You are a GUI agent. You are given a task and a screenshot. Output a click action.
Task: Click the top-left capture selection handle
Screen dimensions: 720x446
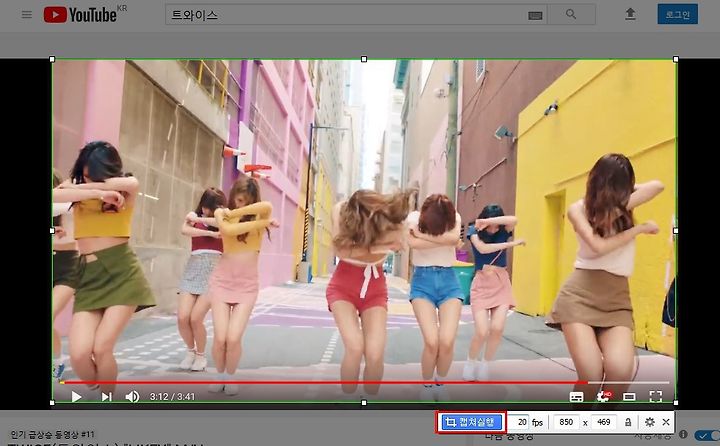point(52,59)
